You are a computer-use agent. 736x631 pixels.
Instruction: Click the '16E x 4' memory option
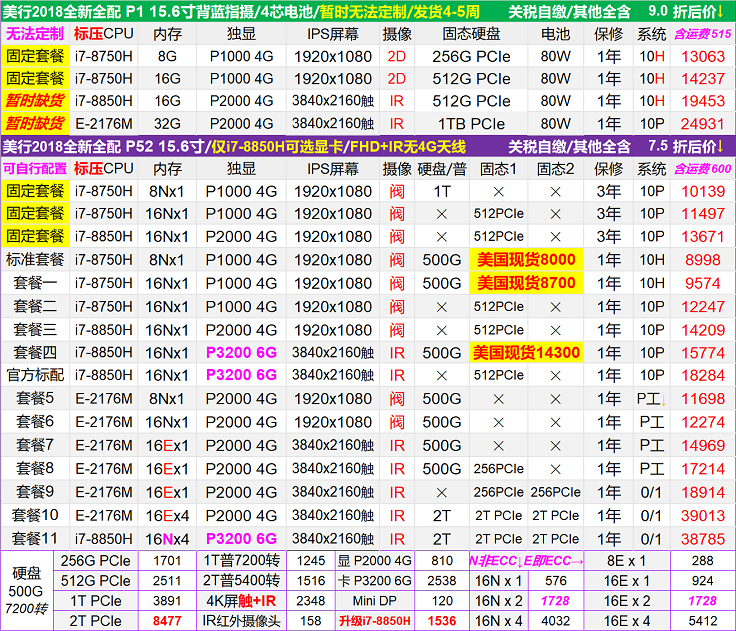[627, 621]
